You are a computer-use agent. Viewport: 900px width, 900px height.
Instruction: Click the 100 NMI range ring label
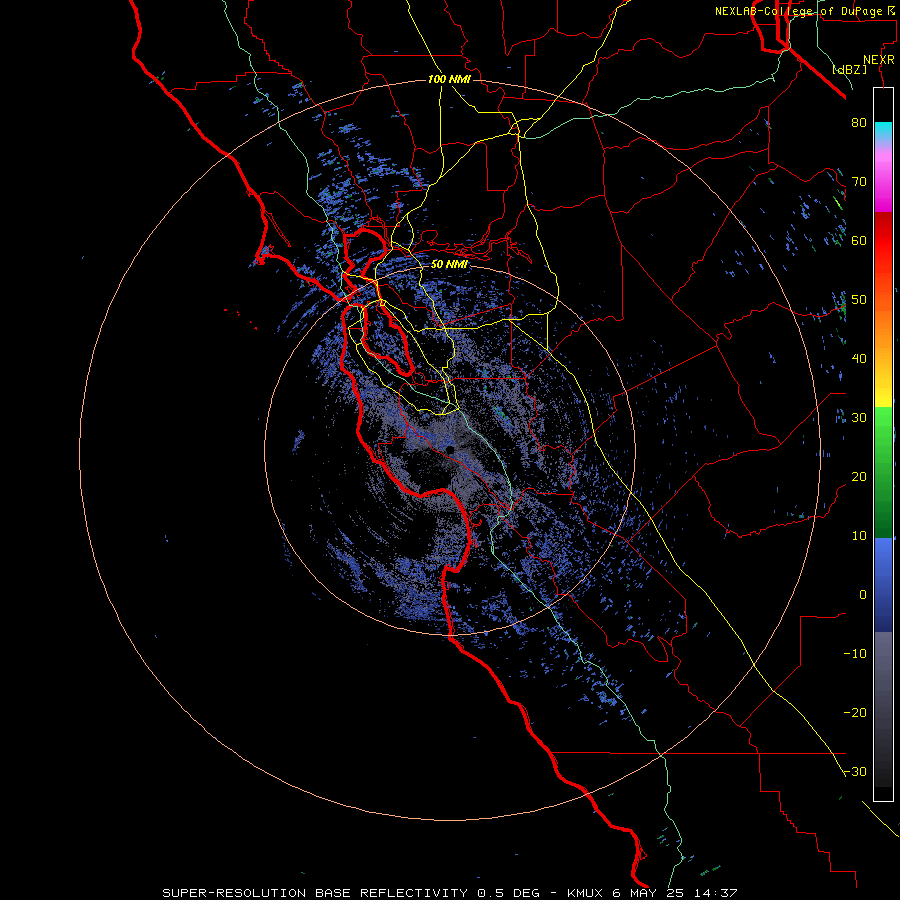pyautogui.click(x=449, y=79)
